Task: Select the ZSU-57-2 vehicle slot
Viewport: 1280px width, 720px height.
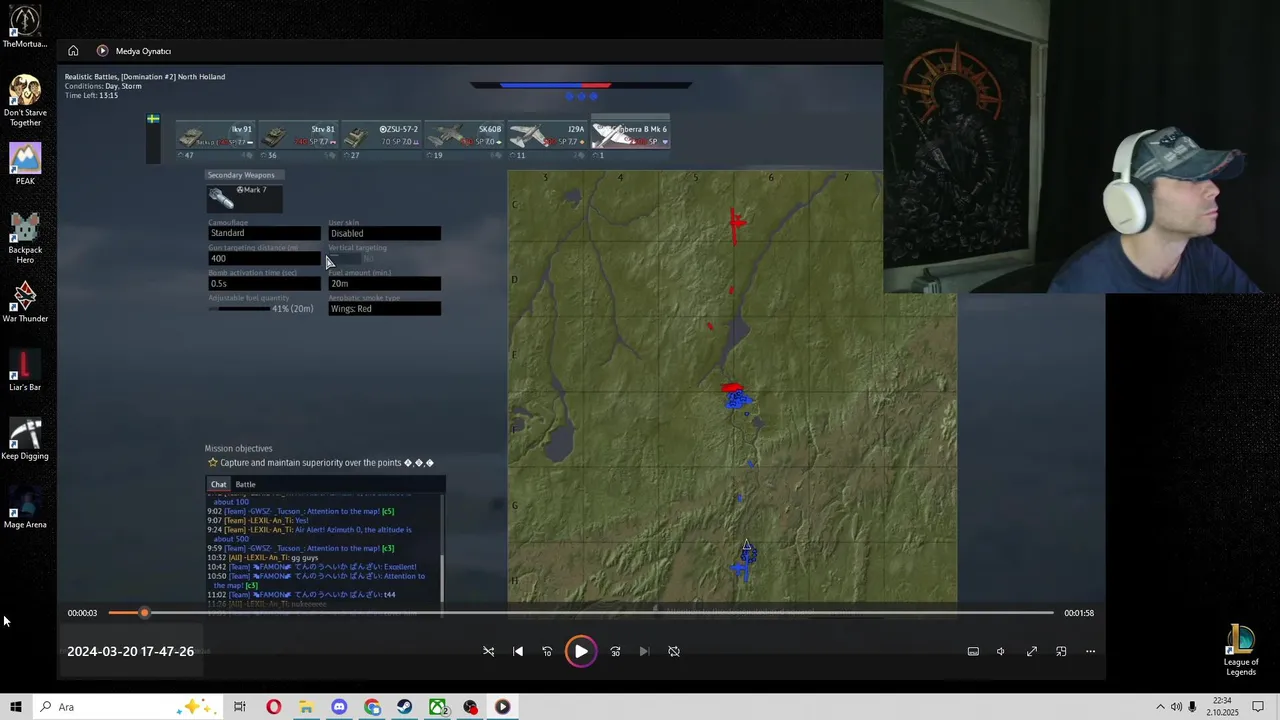Action: click(x=380, y=140)
